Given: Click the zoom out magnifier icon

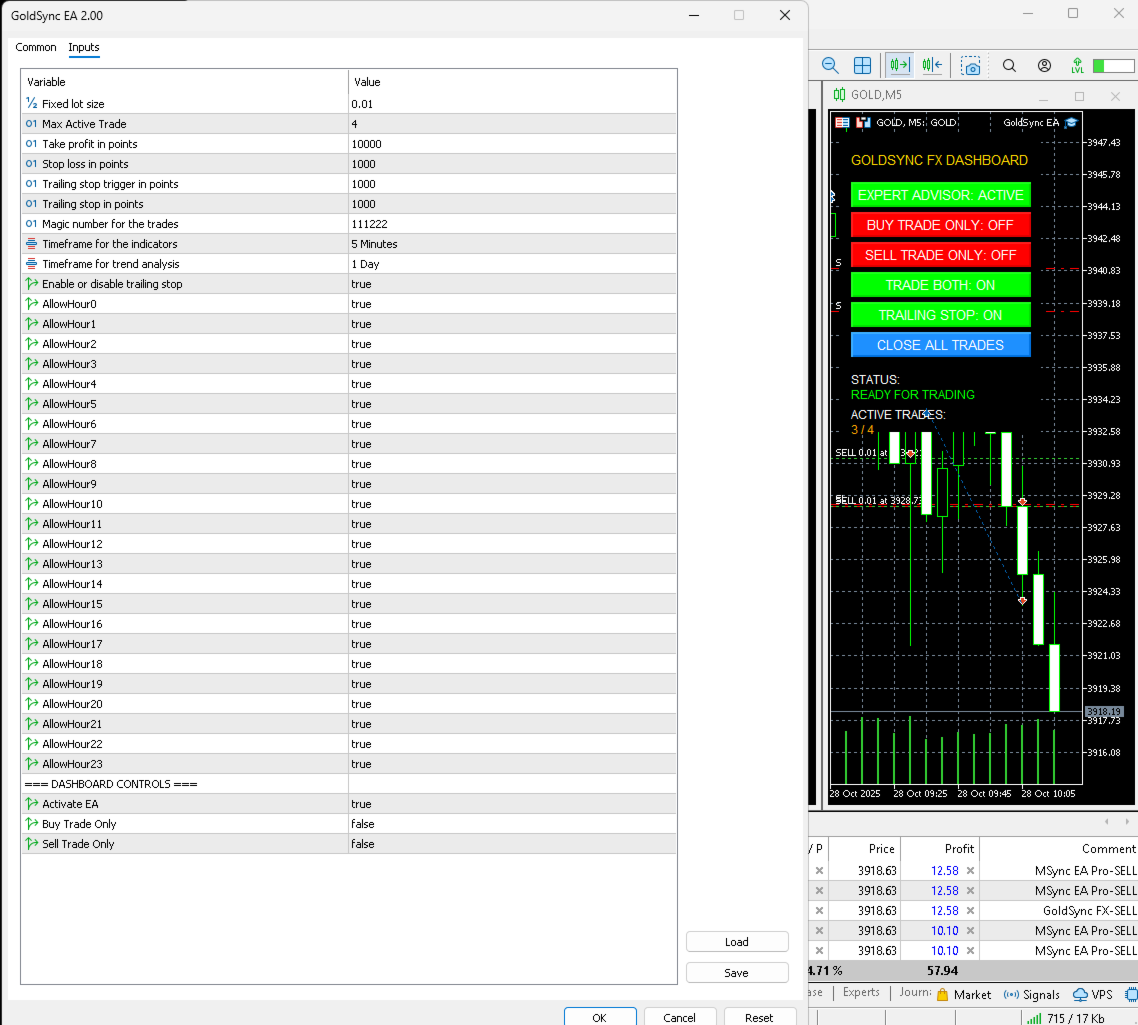Looking at the screenshot, I should pos(830,66).
